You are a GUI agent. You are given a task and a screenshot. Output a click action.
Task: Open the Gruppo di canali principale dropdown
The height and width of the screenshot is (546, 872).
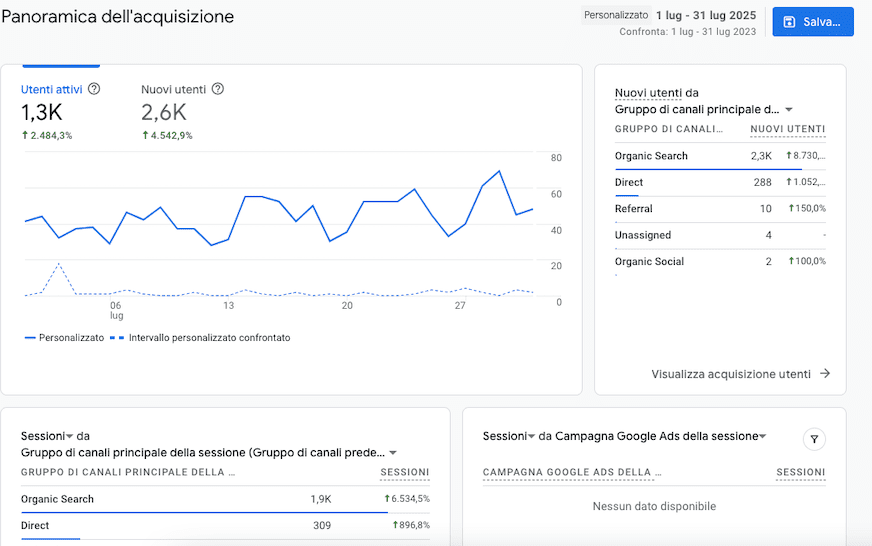(789, 110)
